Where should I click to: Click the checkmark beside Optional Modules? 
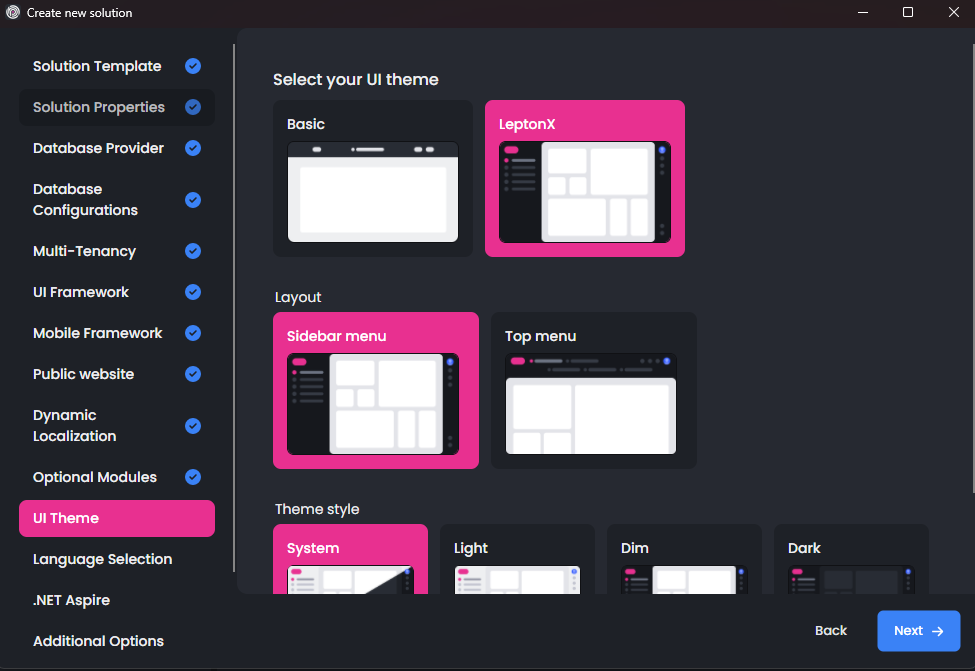pos(192,477)
